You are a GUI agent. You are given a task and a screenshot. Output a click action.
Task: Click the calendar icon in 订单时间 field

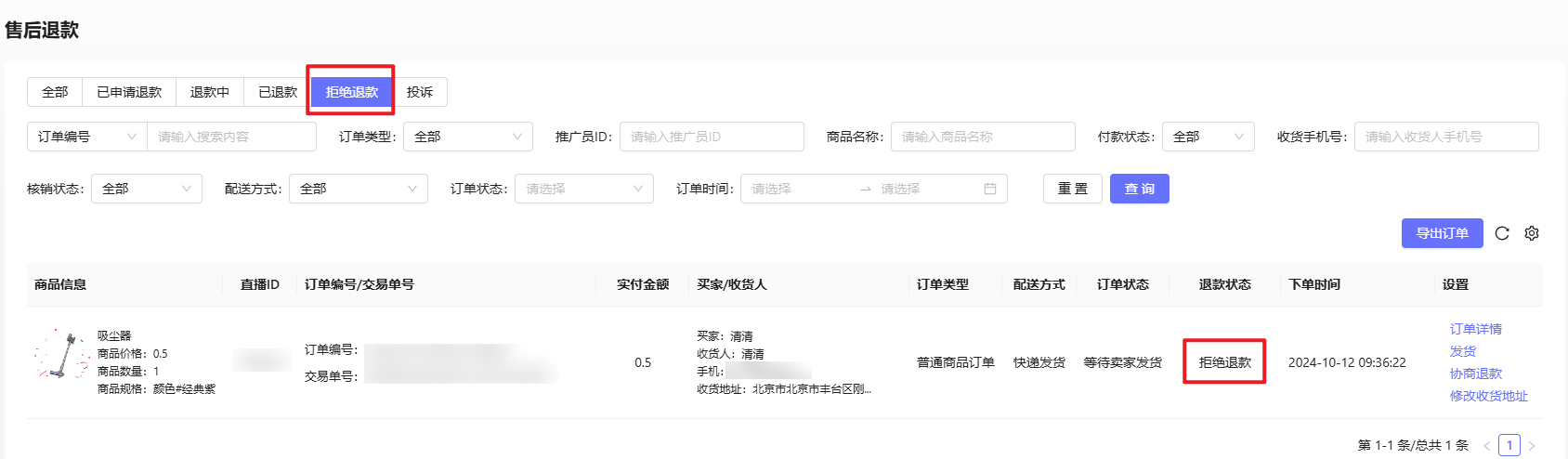989,189
